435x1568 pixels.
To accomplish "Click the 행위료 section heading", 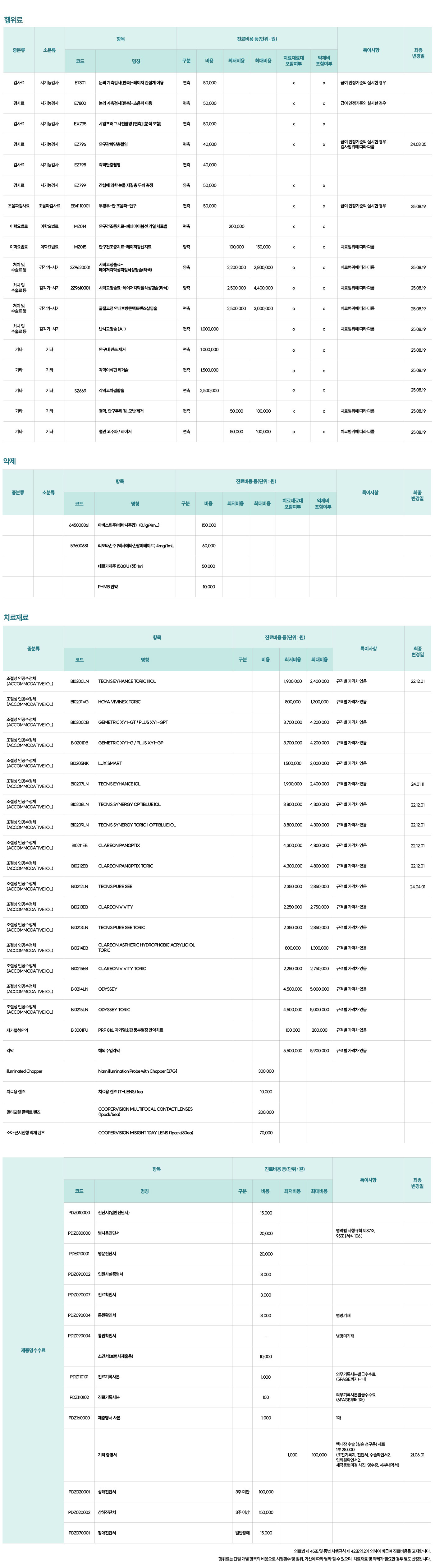I will [13, 20].
